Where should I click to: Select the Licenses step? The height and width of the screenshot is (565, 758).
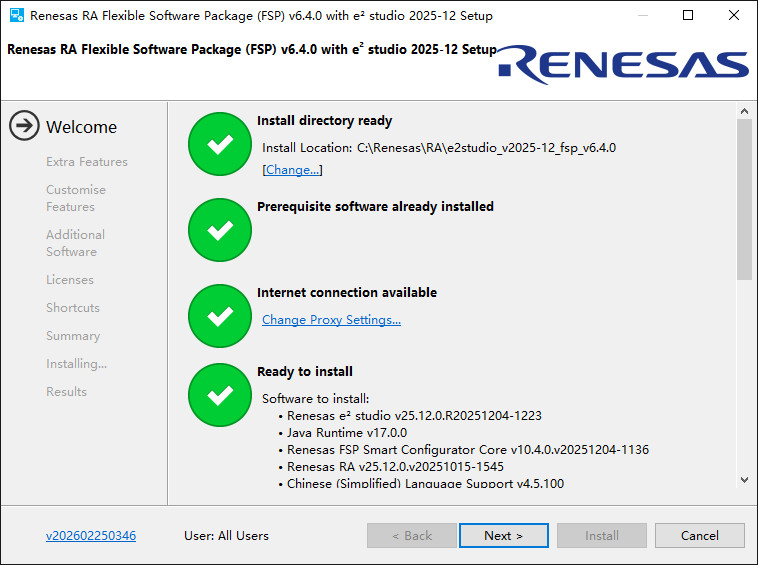[70, 280]
